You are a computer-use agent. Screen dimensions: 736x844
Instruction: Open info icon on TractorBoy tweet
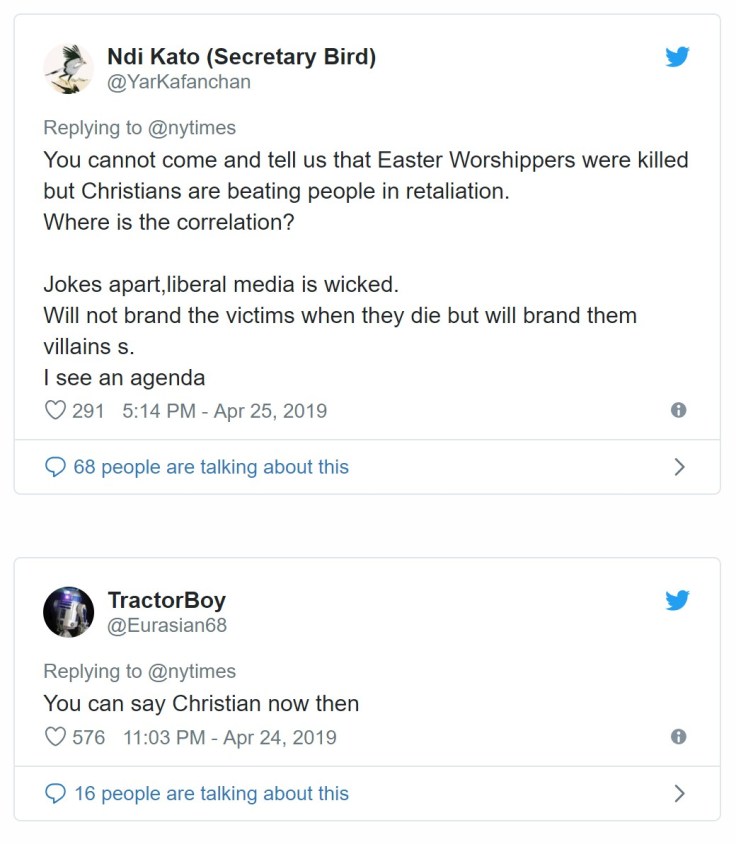(x=678, y=737)
